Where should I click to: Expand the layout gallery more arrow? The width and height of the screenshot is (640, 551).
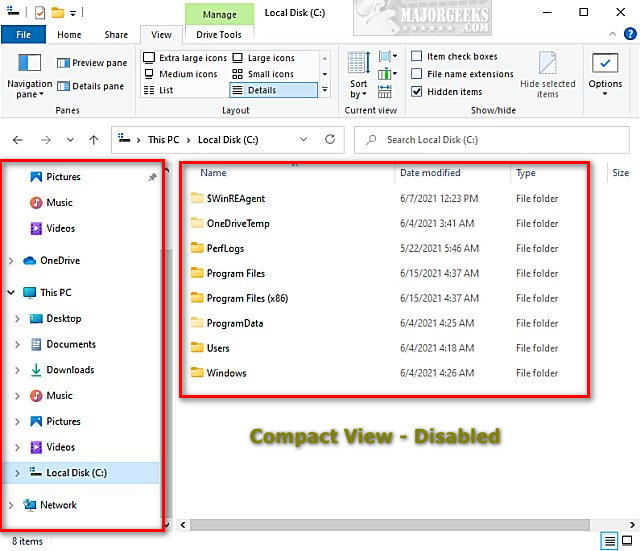[x=324, y=90]
